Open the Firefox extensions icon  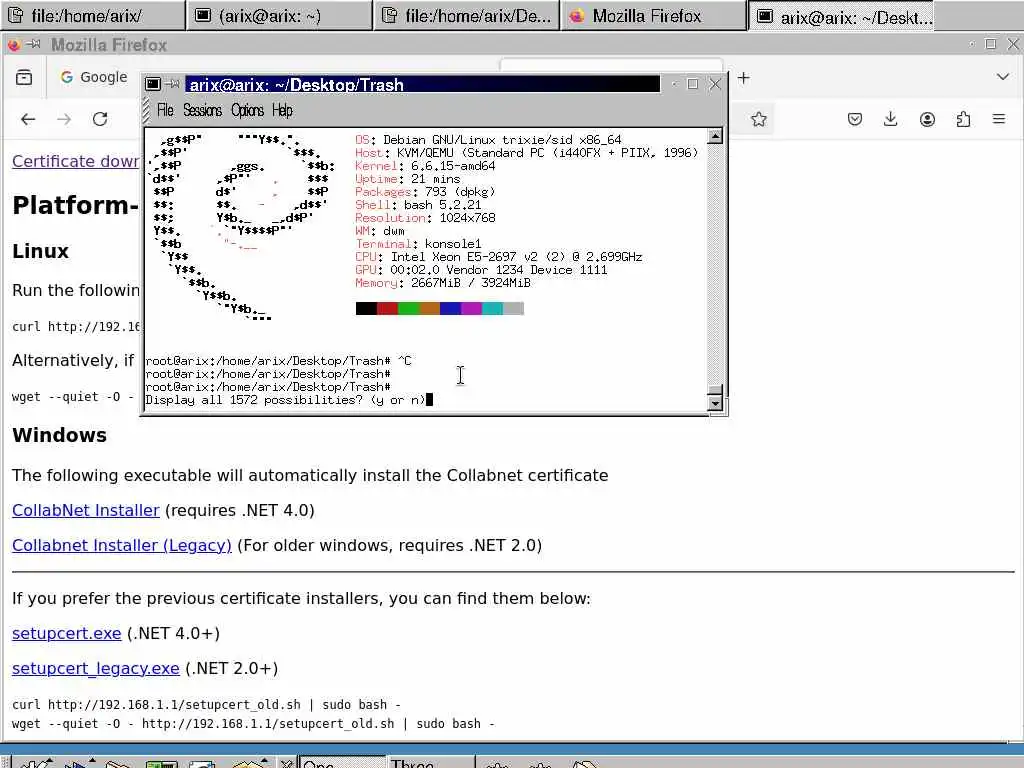pyautogui.click(x=963, y=120)
